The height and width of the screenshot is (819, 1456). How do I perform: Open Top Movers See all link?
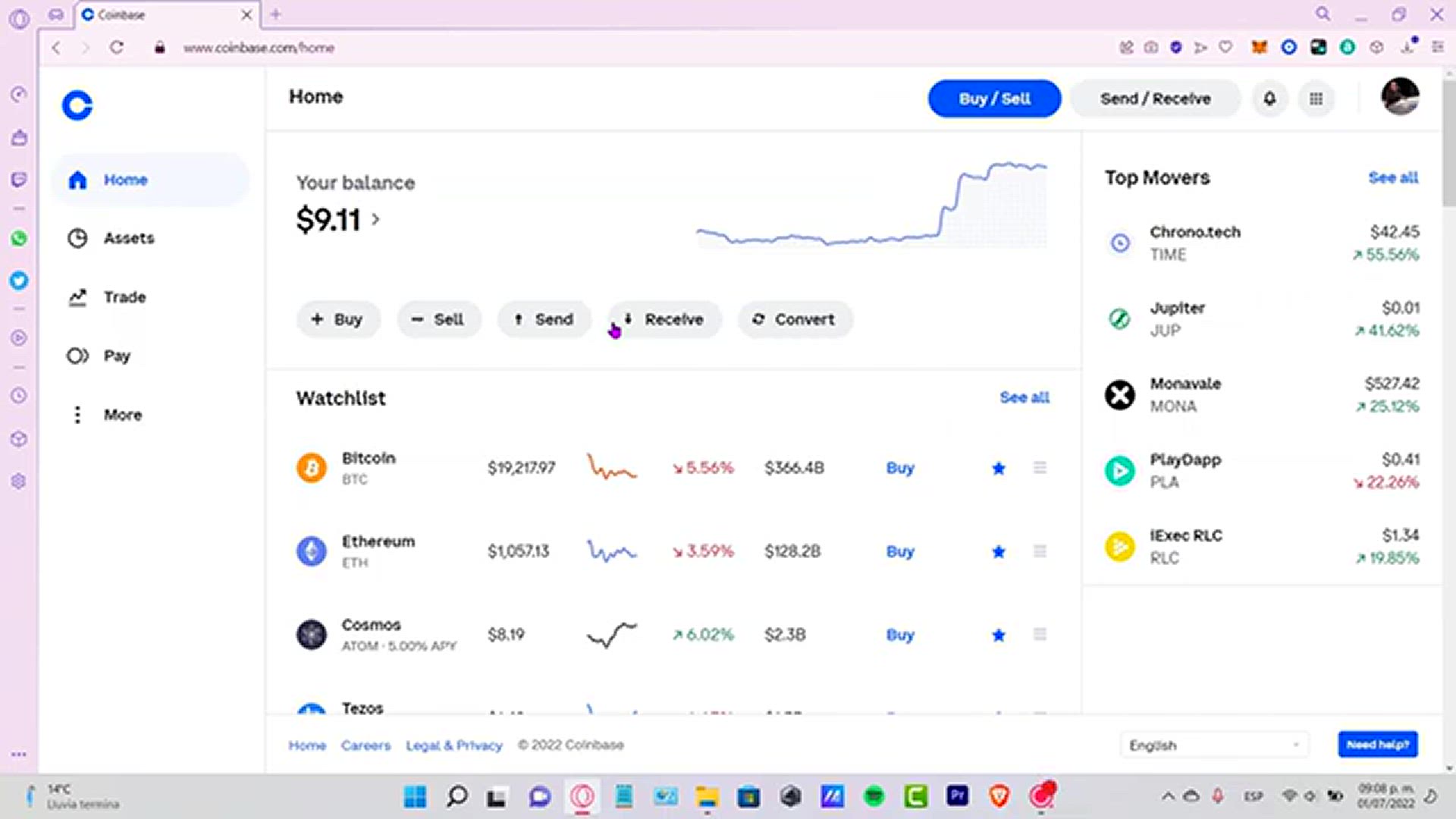1393,177
